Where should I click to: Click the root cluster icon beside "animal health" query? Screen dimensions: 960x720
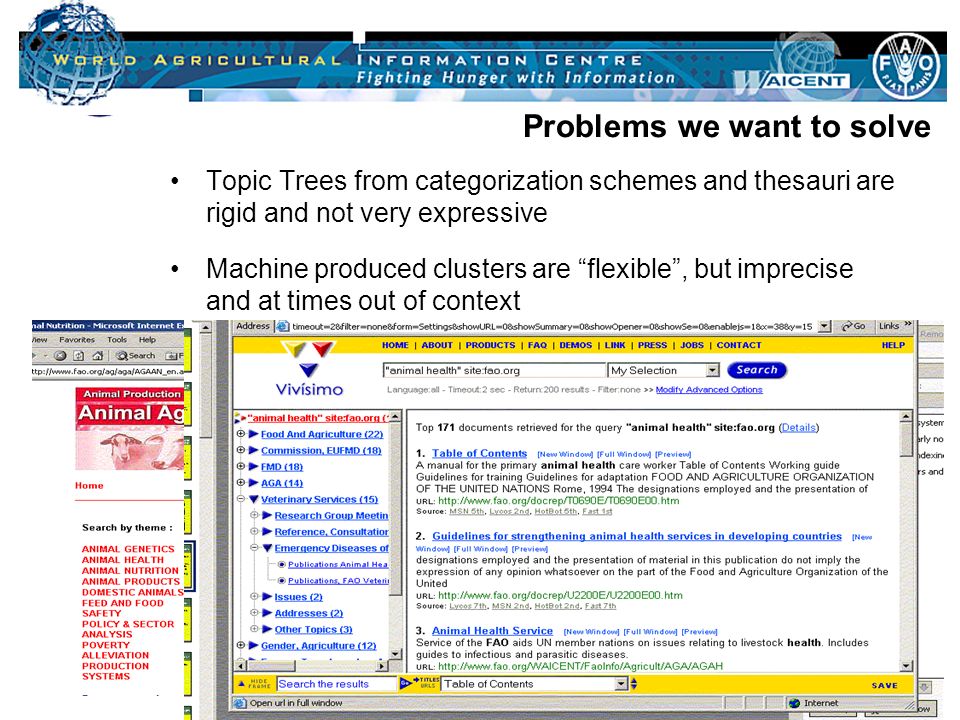240,419
